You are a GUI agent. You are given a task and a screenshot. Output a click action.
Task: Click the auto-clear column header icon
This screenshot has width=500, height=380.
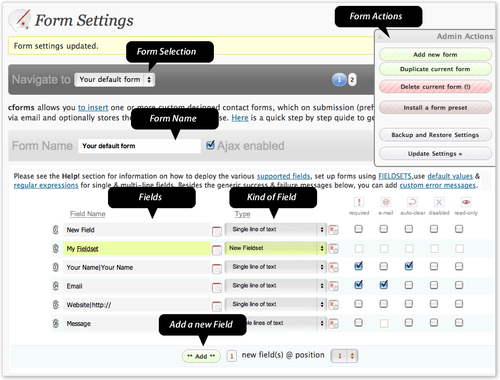[x=412, y=202]
